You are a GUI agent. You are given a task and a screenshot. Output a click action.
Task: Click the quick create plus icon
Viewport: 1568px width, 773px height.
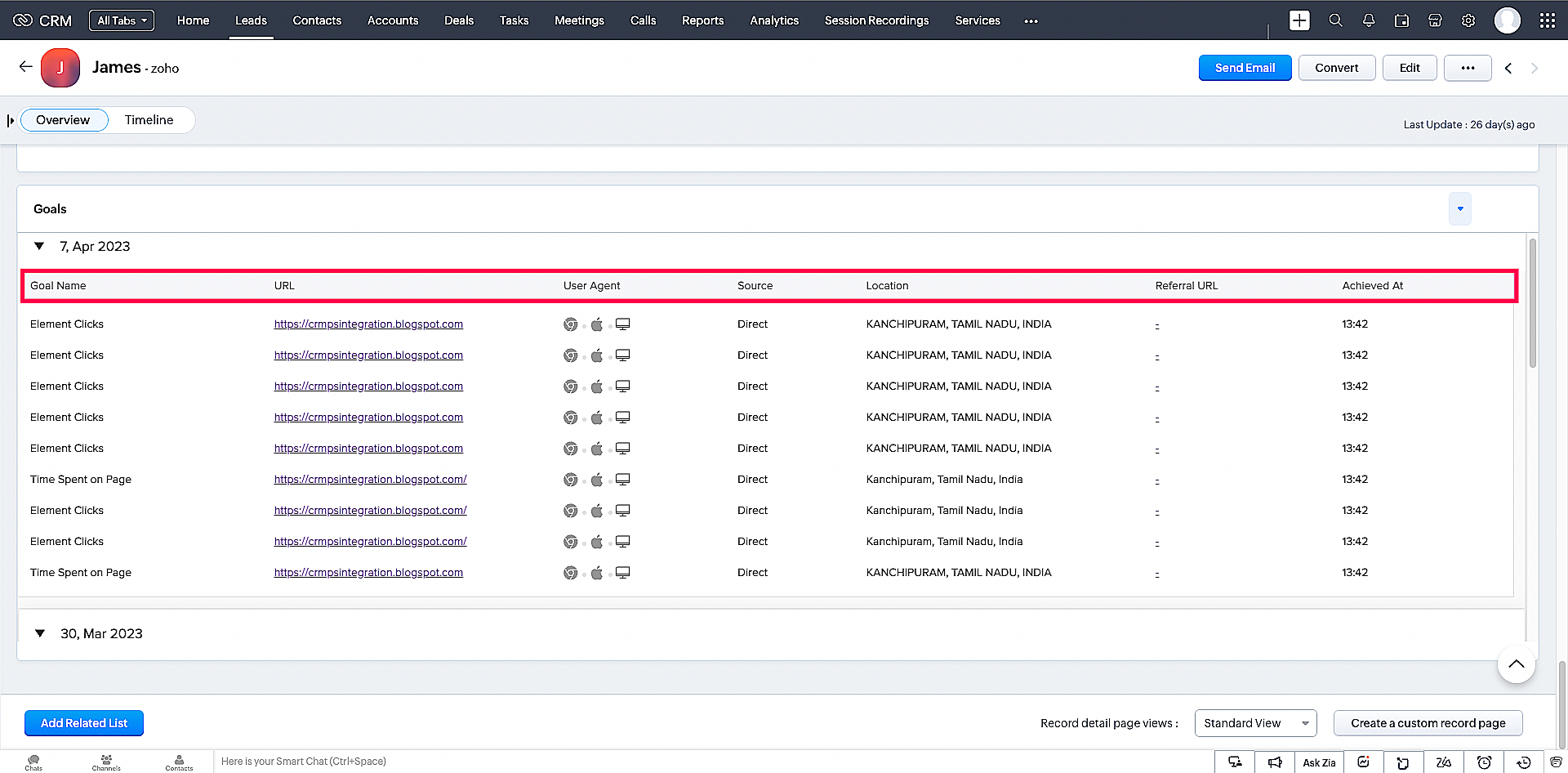[1299, 20]
